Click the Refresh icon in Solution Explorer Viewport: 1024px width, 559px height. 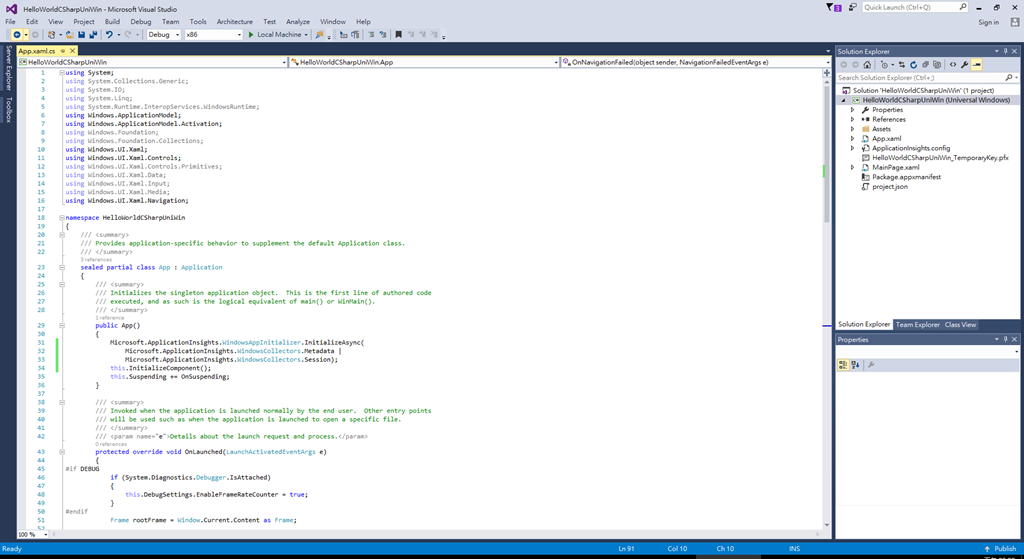[x=914, y=65]
